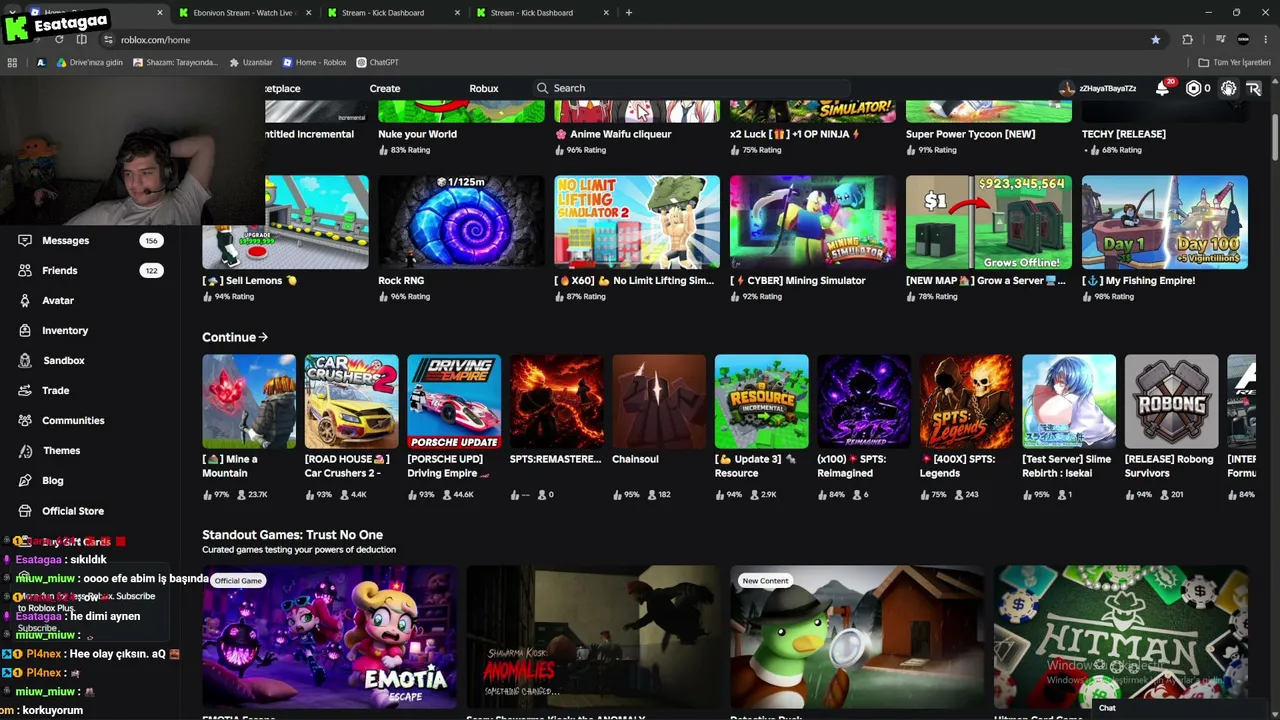Viewport: 1280px width, 720px height.
Task: Open the Slime Rebirth Isekai thumbnail
Action: 1069,401
